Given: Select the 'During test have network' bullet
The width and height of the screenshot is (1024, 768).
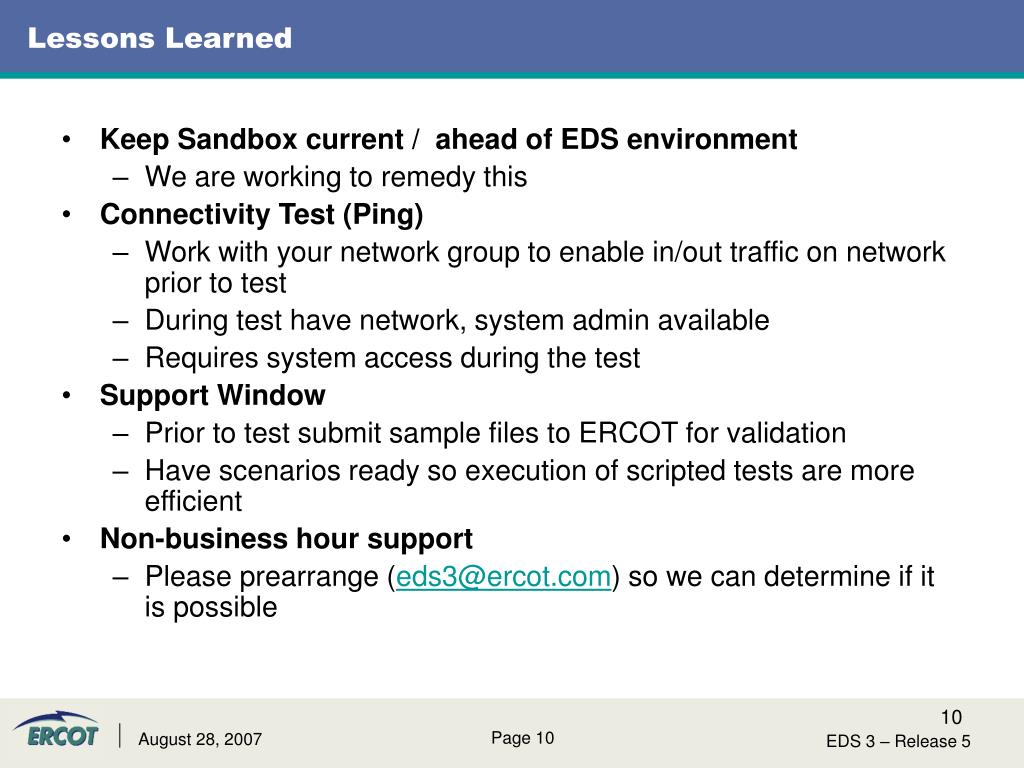Looking at the screenshot, I should coord(457,321).
